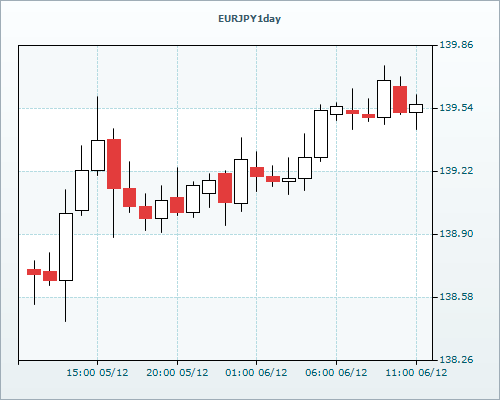The width and height of the screenshot is (500, 400).
Task: Click the 138.90 price label
Action: (x=456, y=234)
